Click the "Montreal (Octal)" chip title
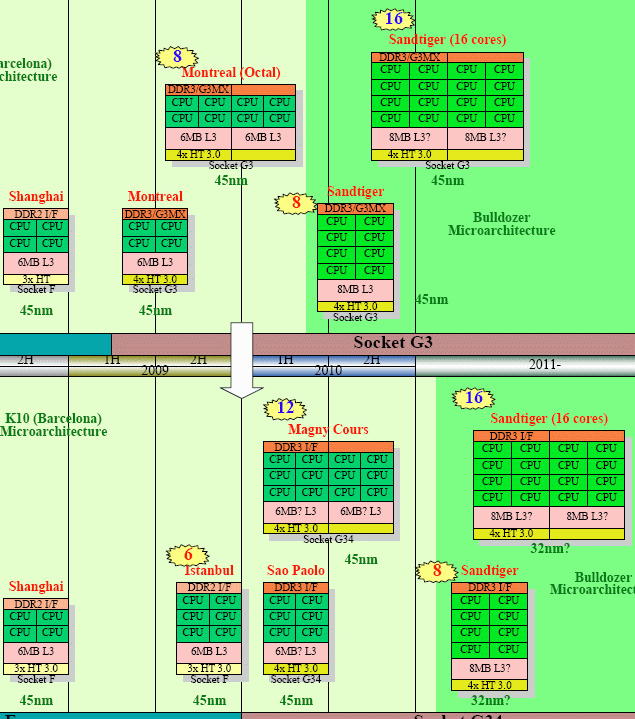The width and height of the screenshot is (635, 719). pos(231,72)
